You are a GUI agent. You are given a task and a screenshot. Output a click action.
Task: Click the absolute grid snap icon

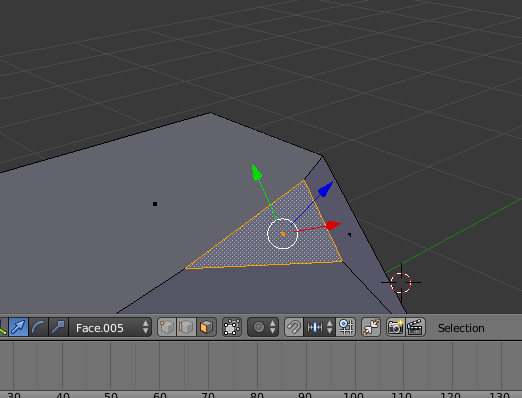coord(346,327)
